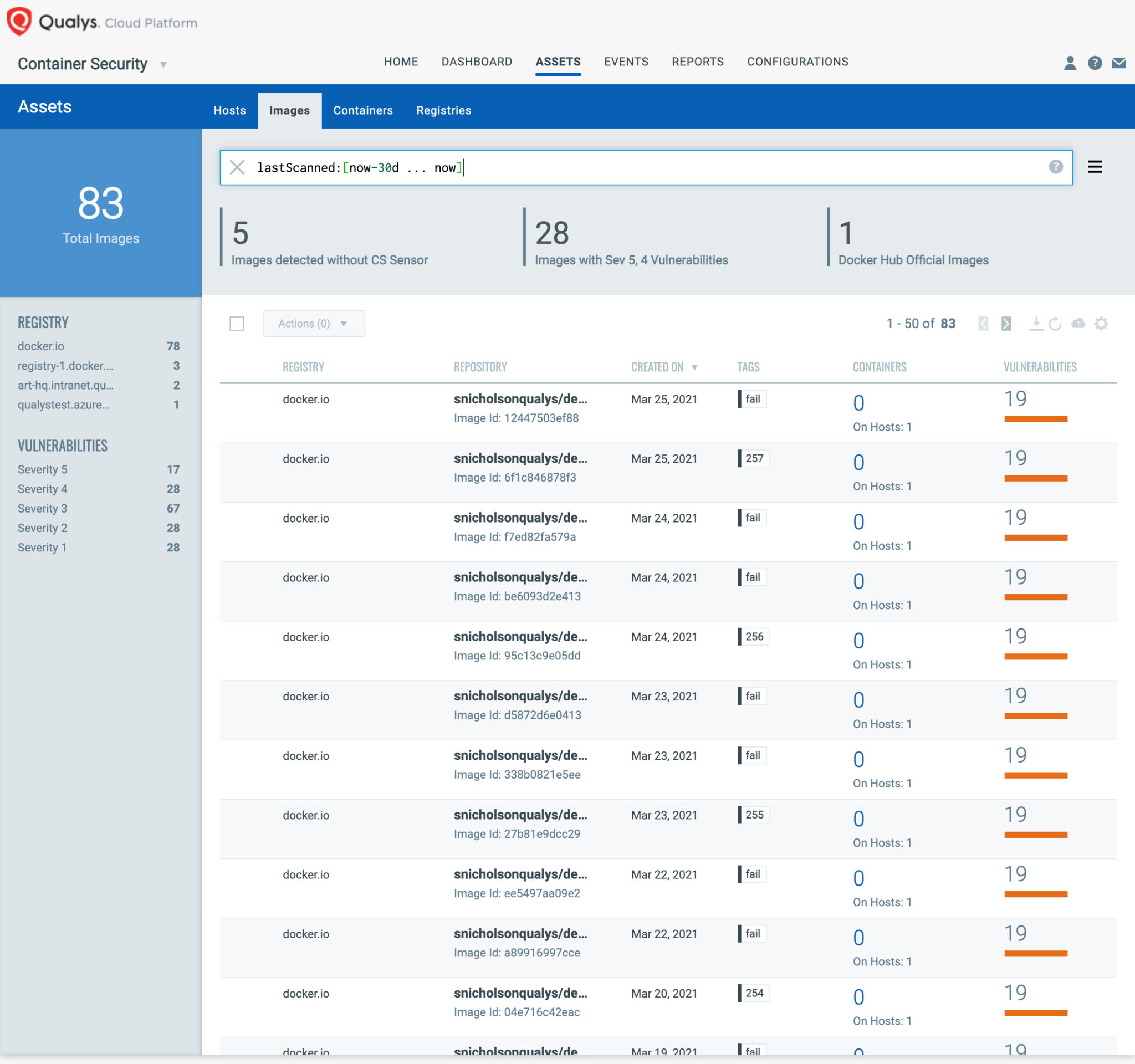
Task: Go to the next page of results
Action: tap(1006, 324)
